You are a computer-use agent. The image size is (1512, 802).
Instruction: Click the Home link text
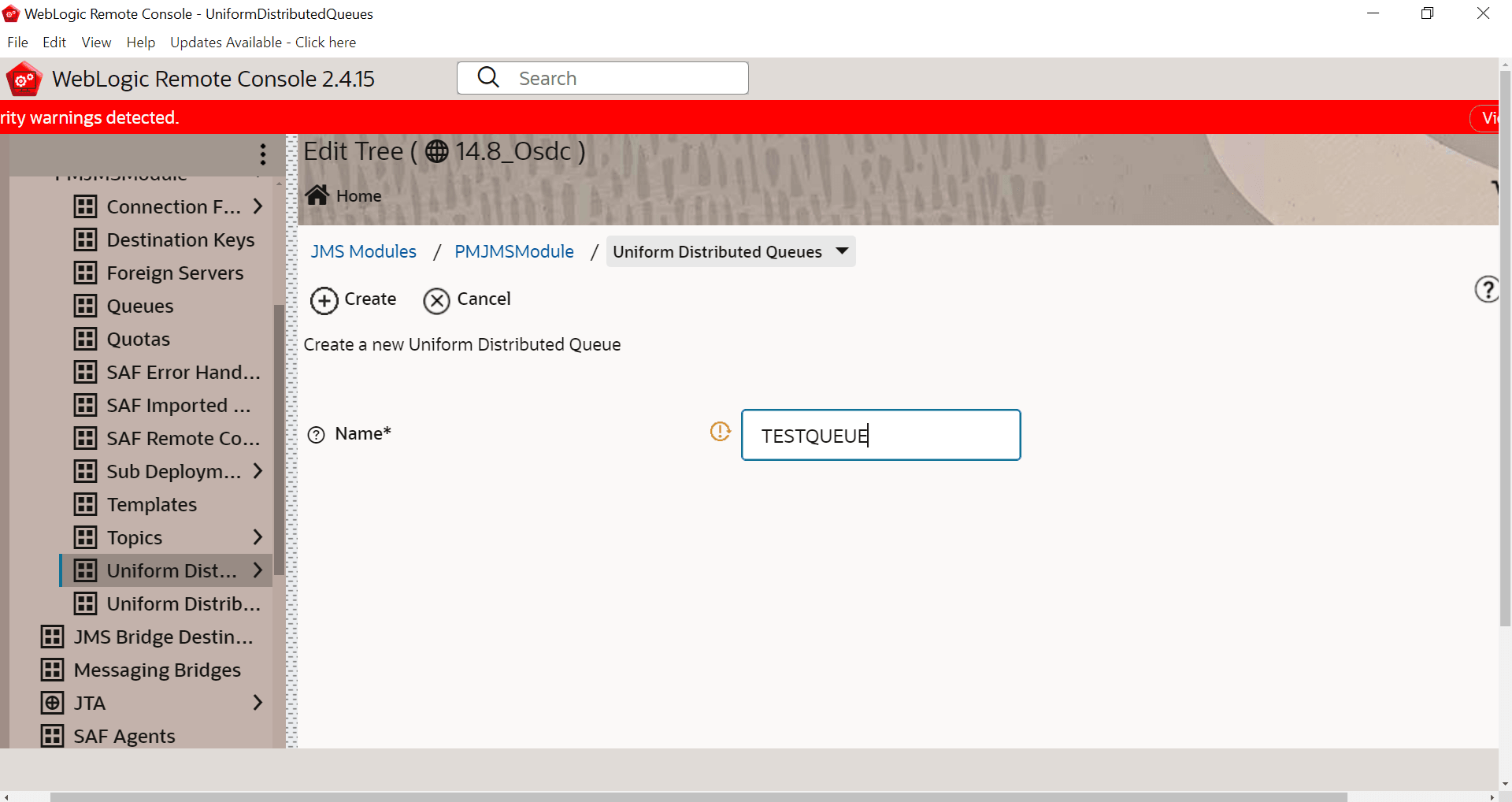[x=358, y=195]
